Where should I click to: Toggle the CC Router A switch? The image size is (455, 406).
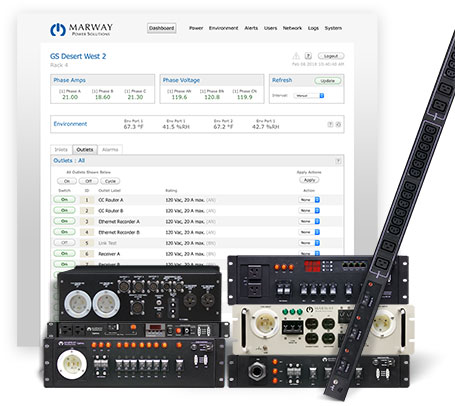click(x=64, y=199)
